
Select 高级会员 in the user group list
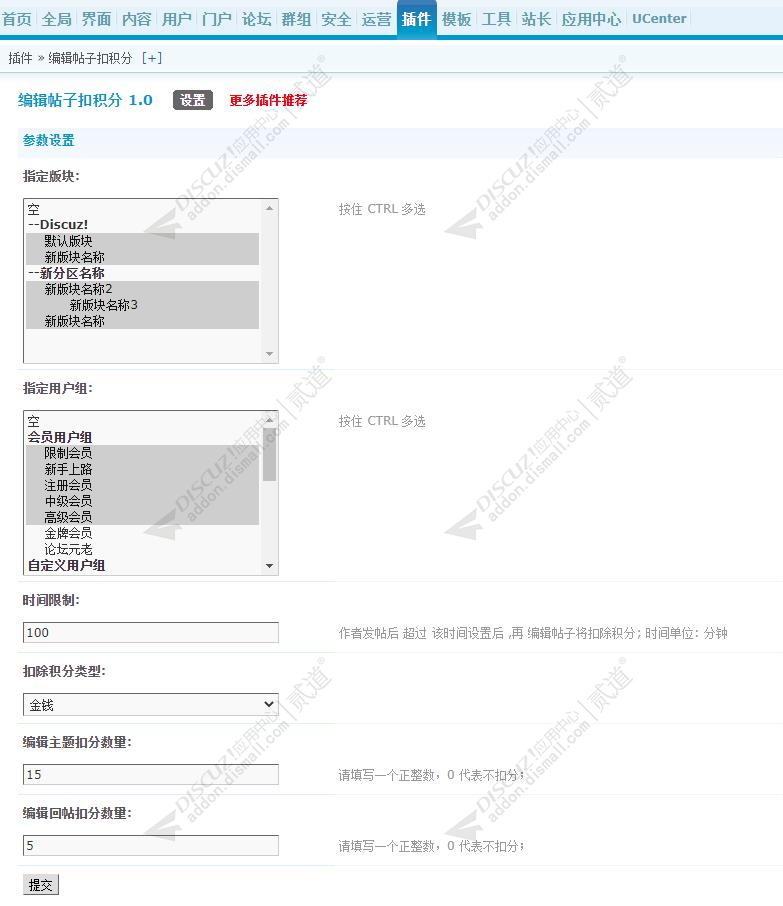(x=142, y=517)
